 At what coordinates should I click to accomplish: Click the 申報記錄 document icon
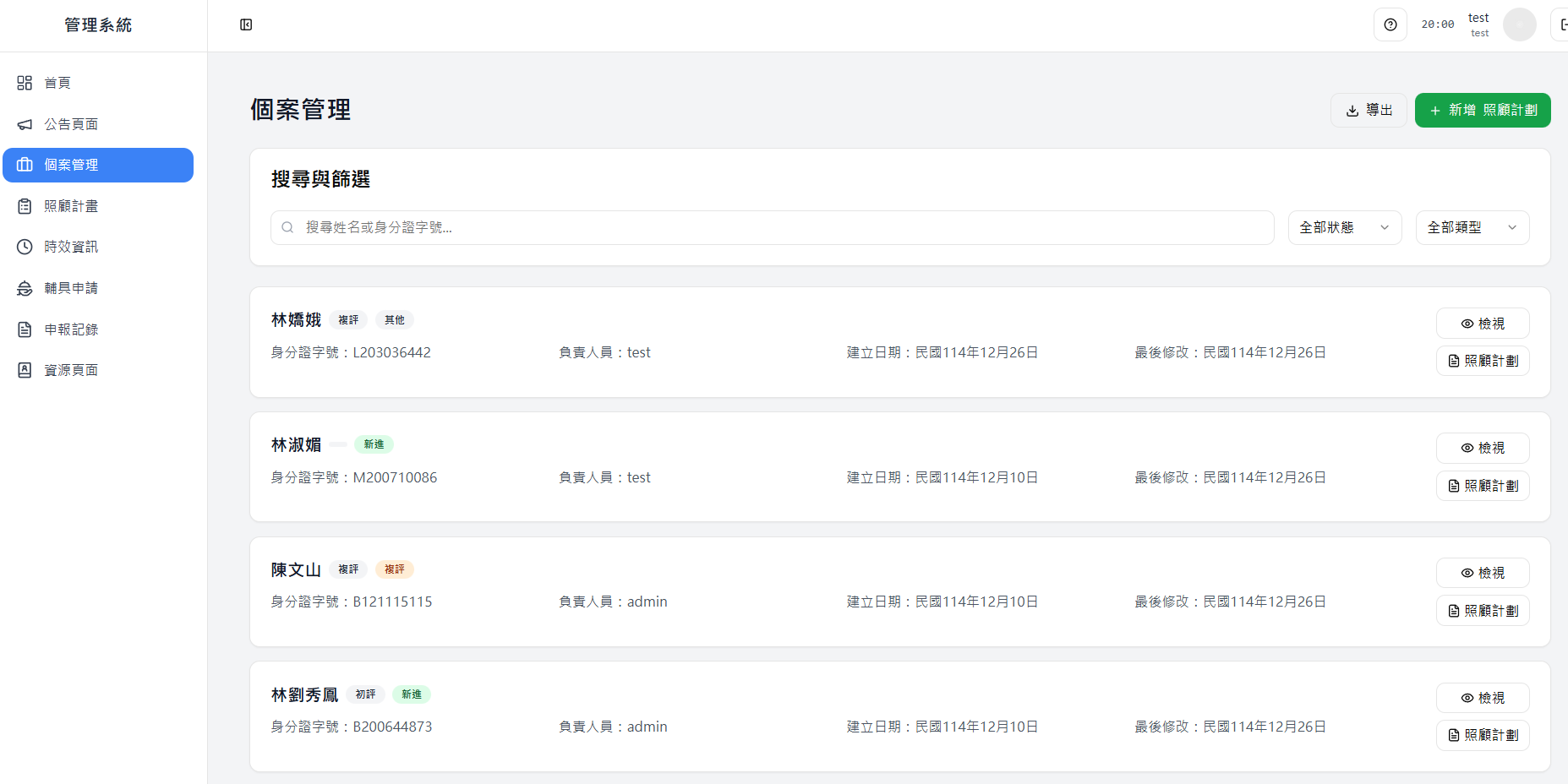pyautogui.click(x=25, y=329)
